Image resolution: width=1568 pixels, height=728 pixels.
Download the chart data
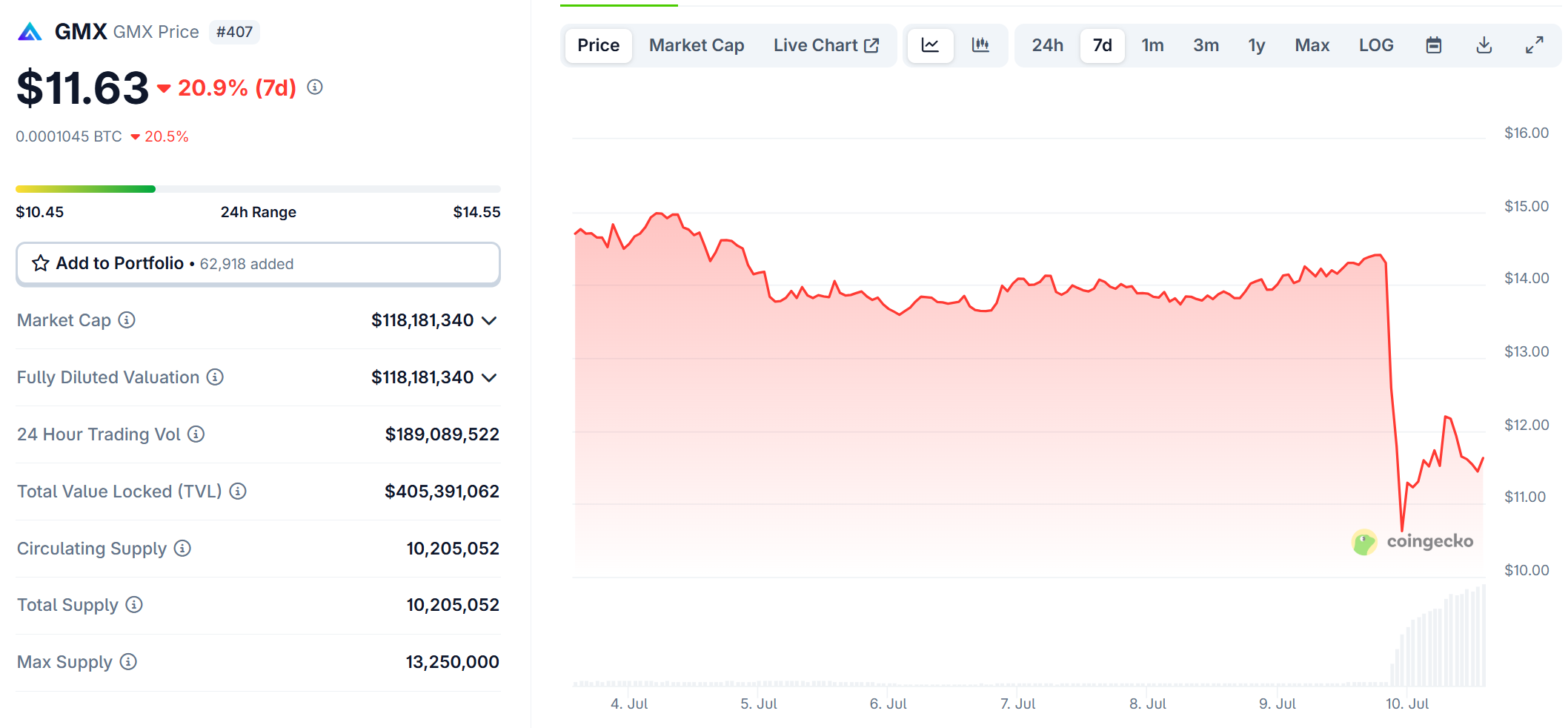[1484, 45]
